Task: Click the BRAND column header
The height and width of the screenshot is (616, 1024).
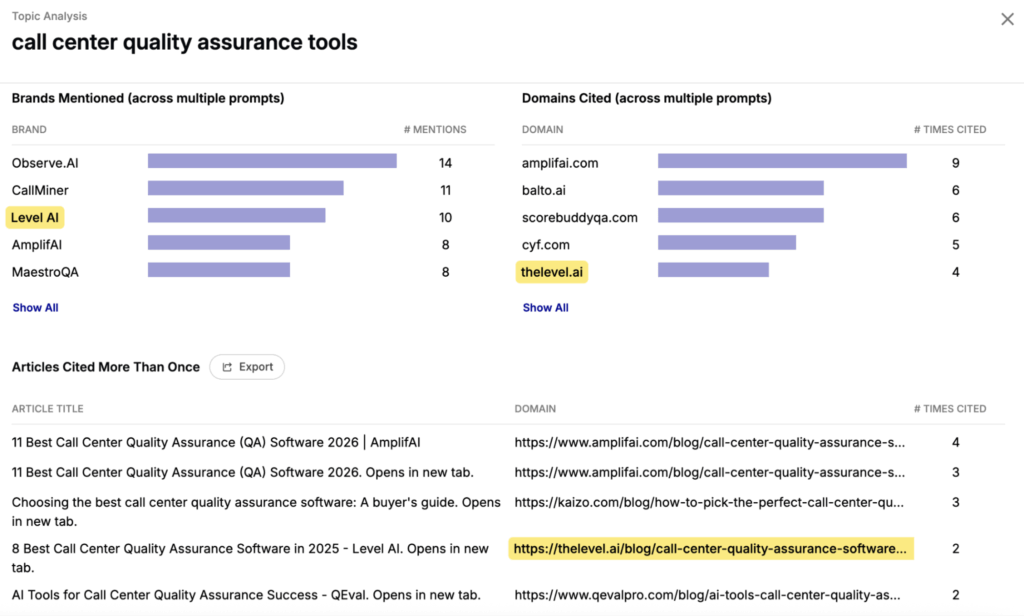Action: click(x=29, y=129)
